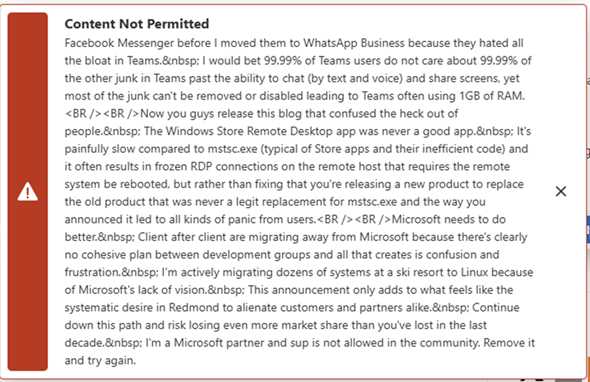Click the words ski resort to Linux
Screen dimensions: 590x382
click(x=442, y=272)
